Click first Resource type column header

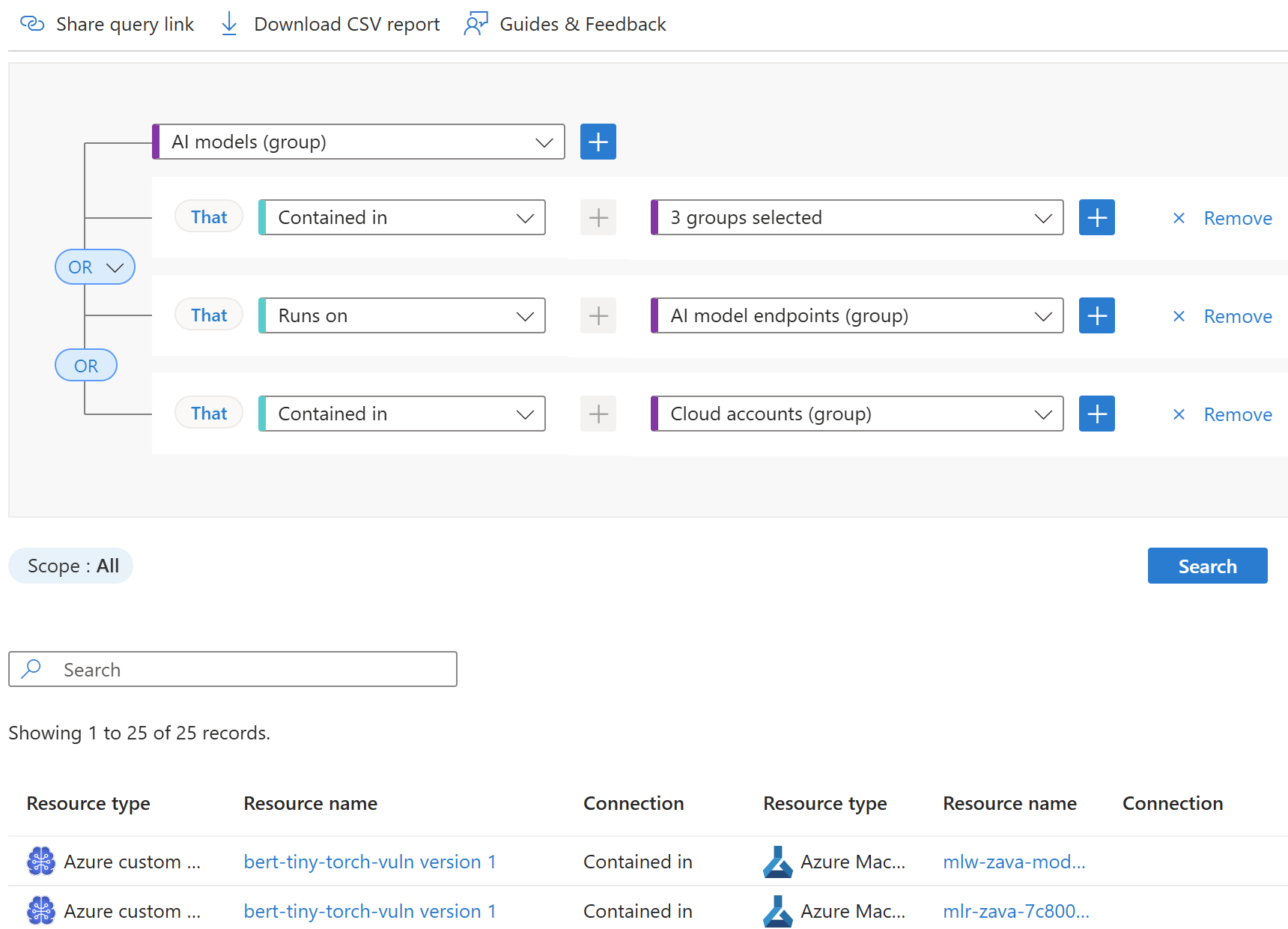click(88, 803)
